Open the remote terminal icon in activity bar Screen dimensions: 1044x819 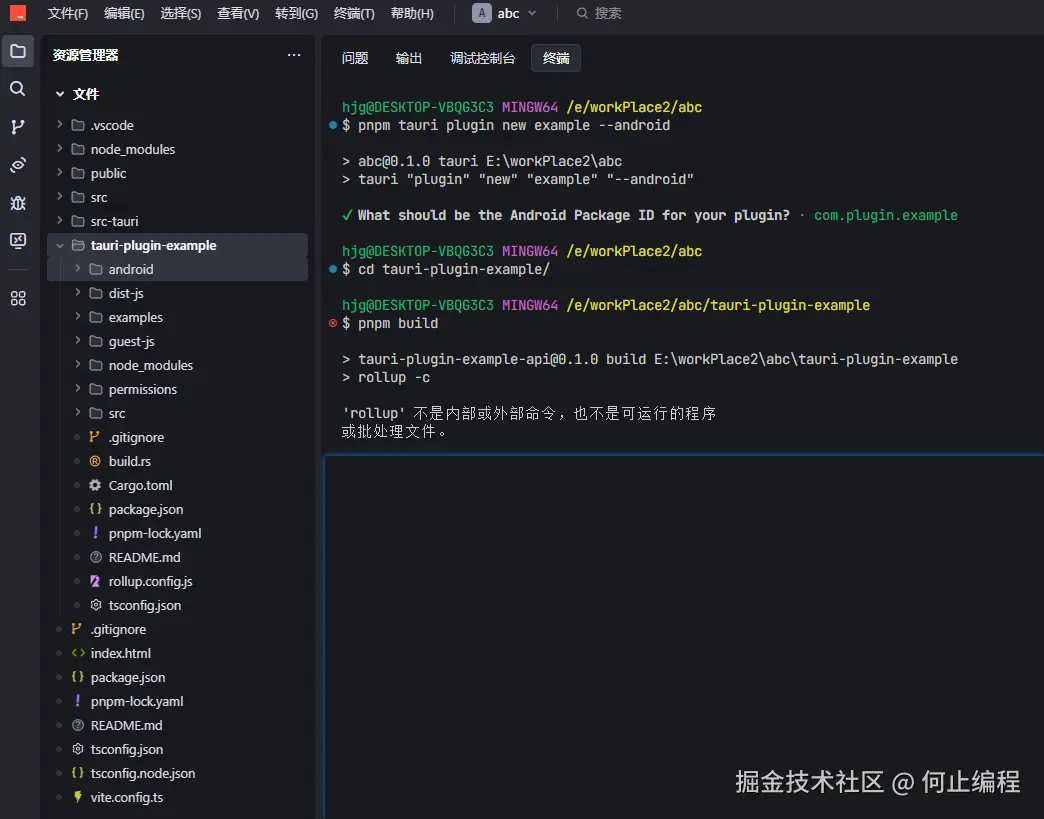point(18,240)
